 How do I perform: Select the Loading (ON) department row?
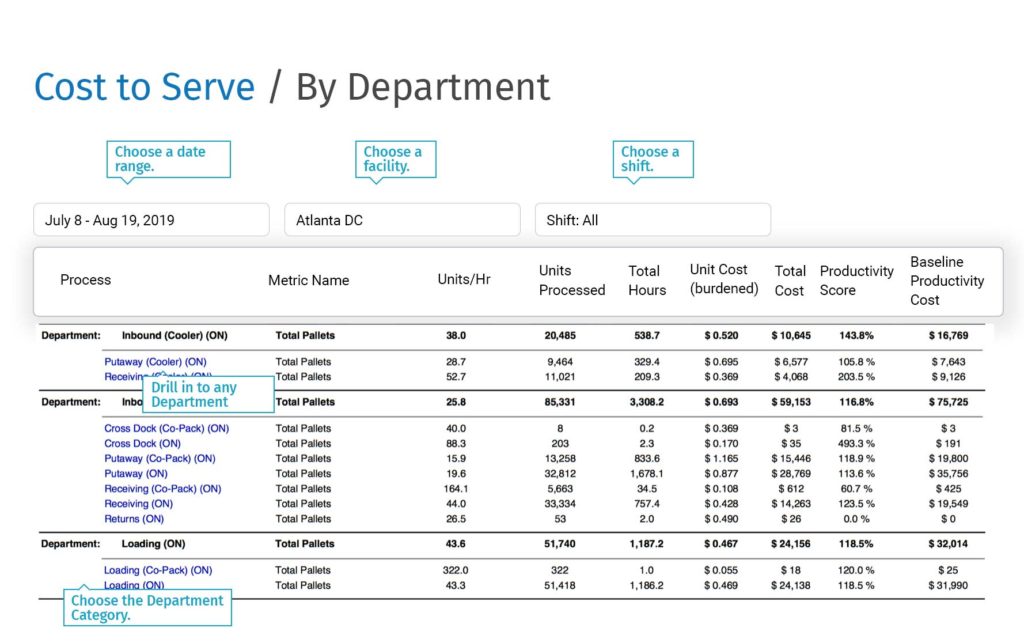coord(155,544)
